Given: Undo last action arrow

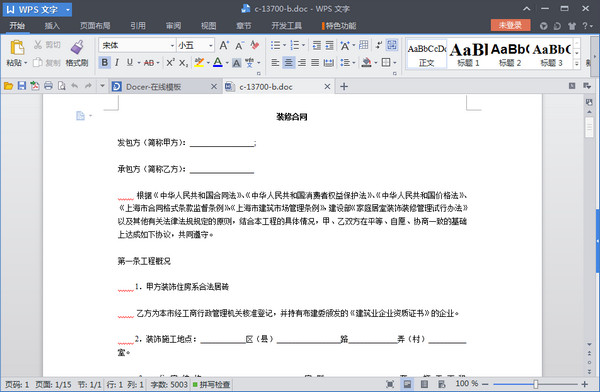Looking at the screenshot, I should click(75, 86).
